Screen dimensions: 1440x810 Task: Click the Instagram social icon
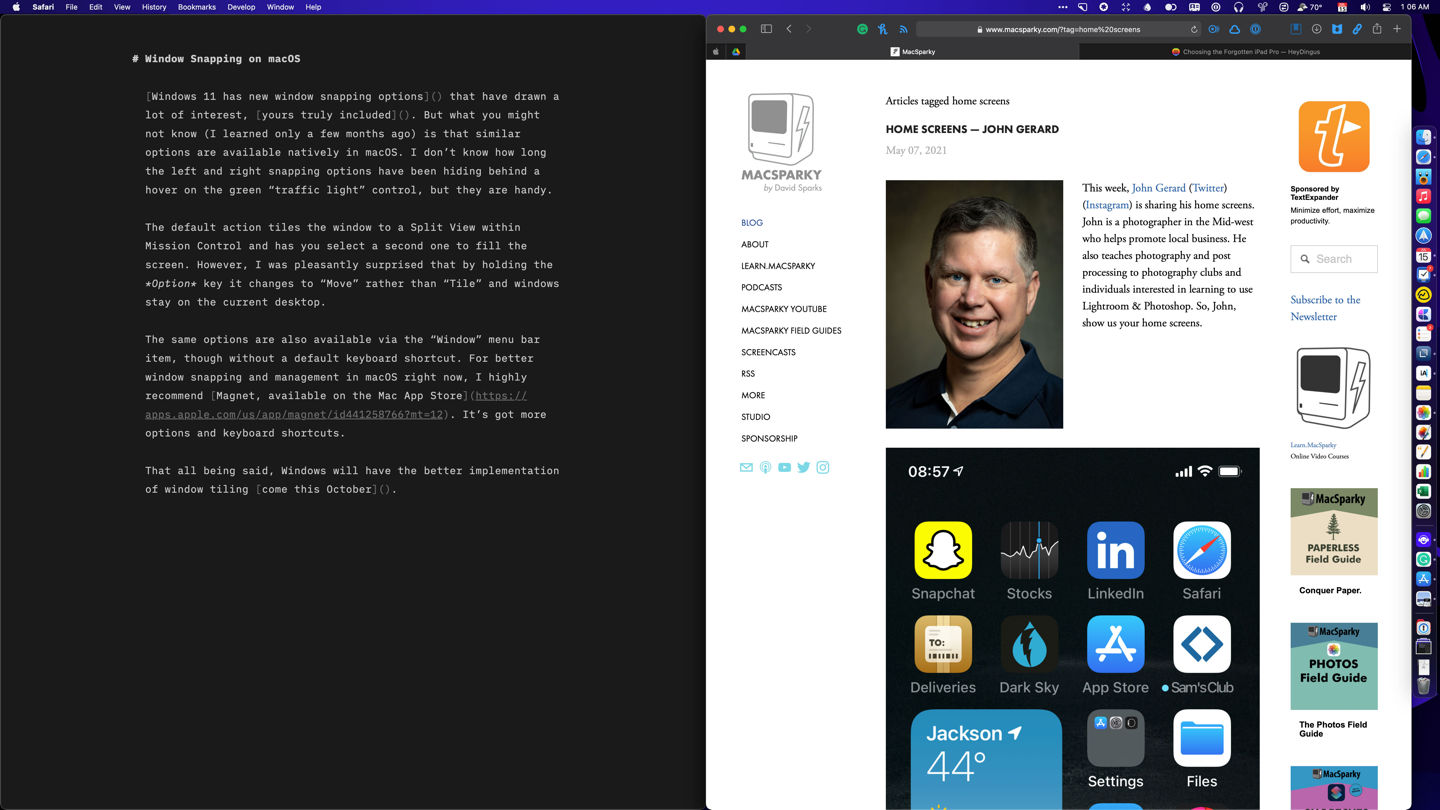(x=823, y=467)
